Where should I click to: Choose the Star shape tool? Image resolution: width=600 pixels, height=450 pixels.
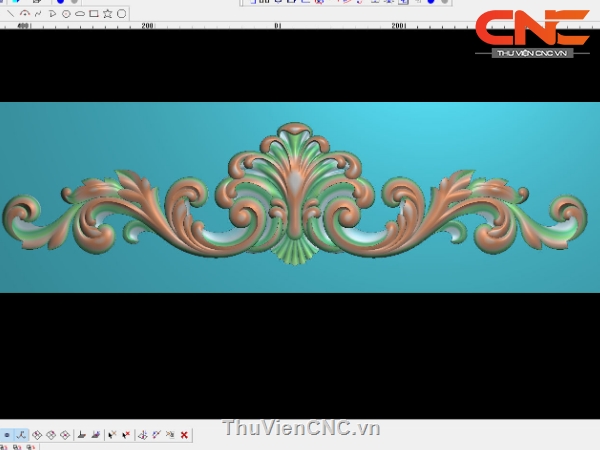click(108, 14)
